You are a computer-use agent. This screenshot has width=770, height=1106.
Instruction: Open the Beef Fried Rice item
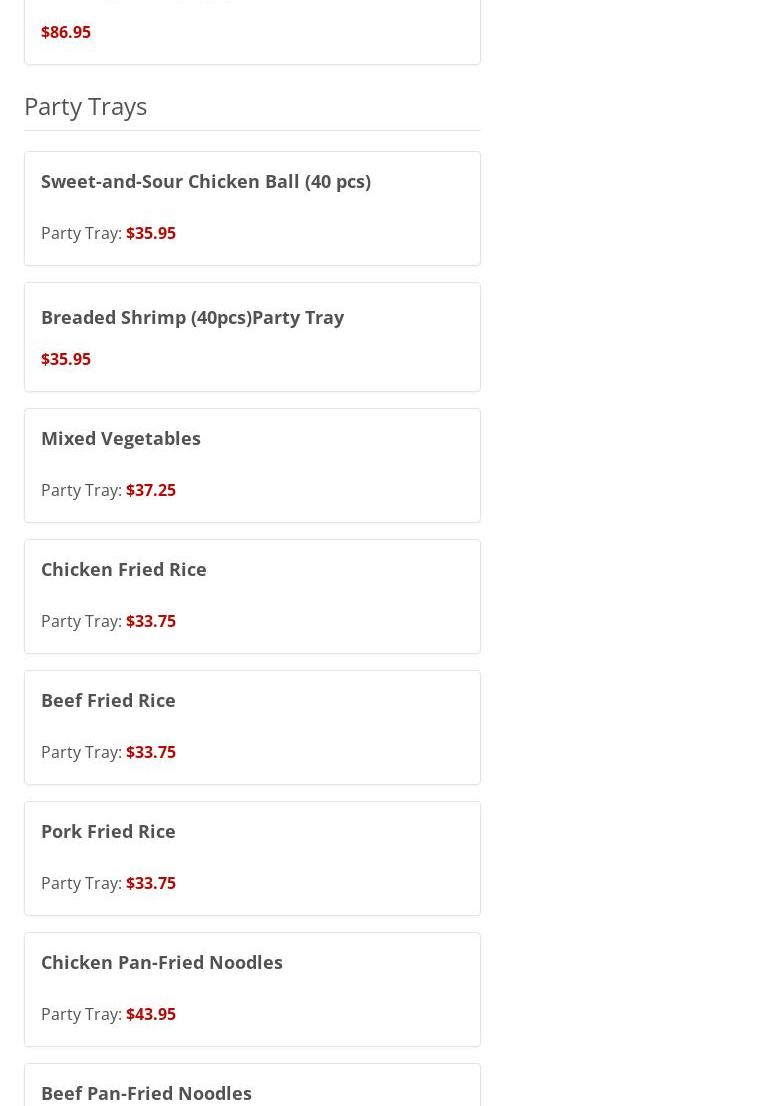click(x=108, y=700)
